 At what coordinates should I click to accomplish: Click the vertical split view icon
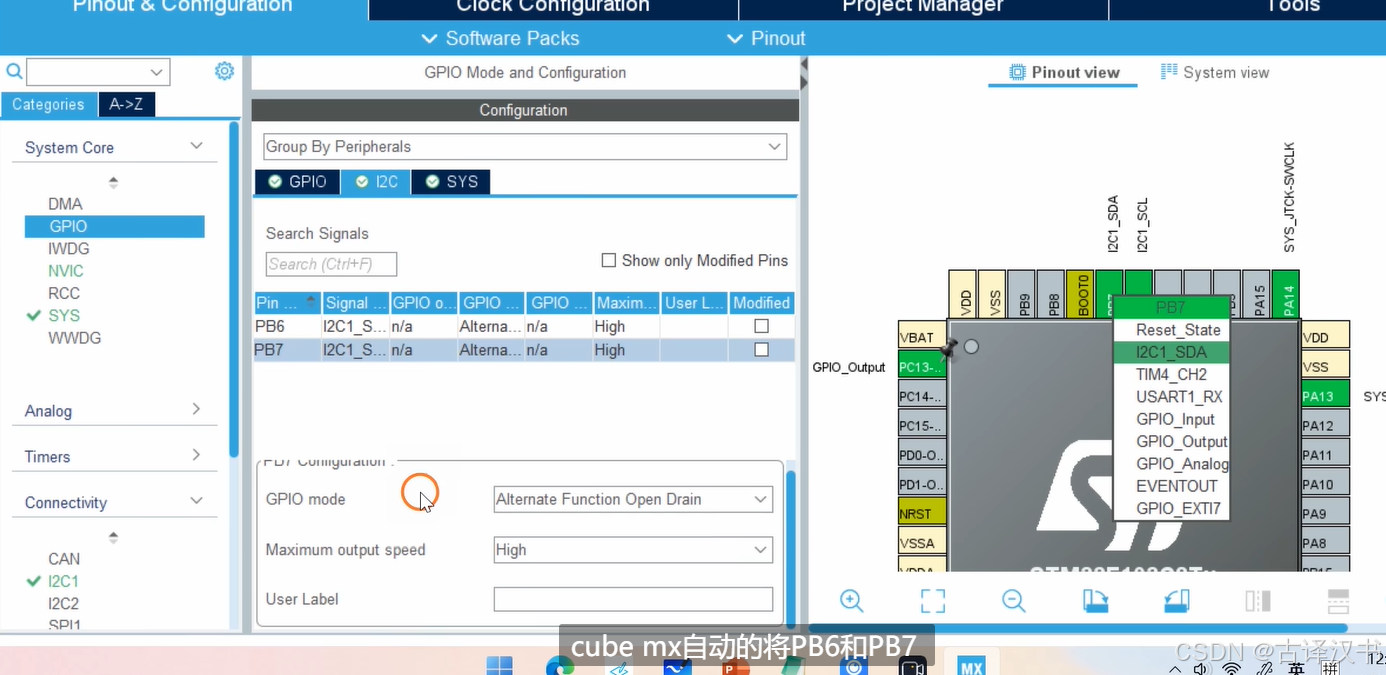tap(1338, 600)
